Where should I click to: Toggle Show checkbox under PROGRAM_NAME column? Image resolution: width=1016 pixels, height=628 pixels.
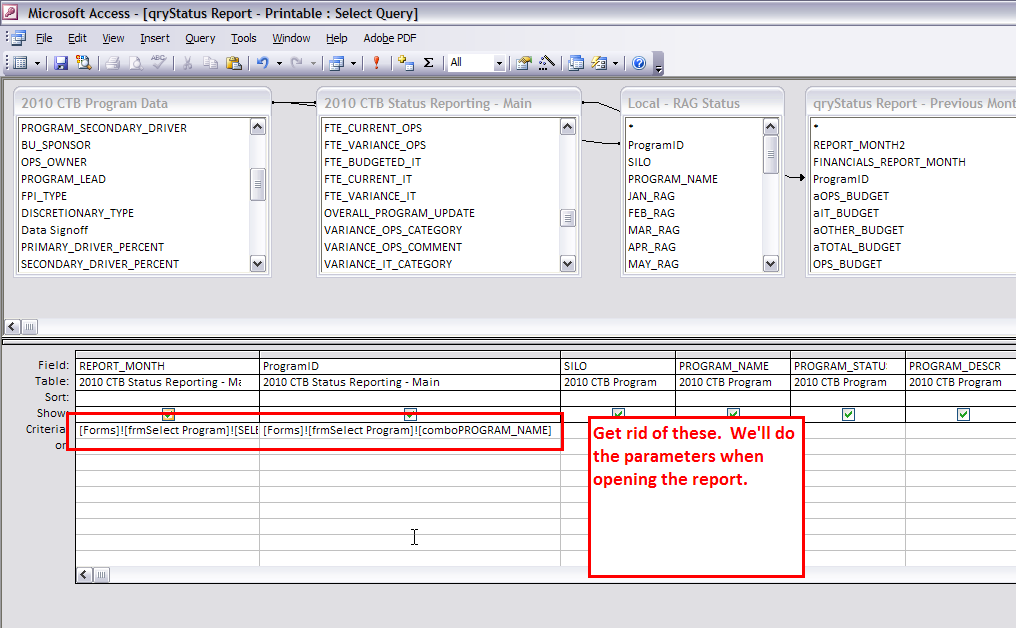coord(733,414)
